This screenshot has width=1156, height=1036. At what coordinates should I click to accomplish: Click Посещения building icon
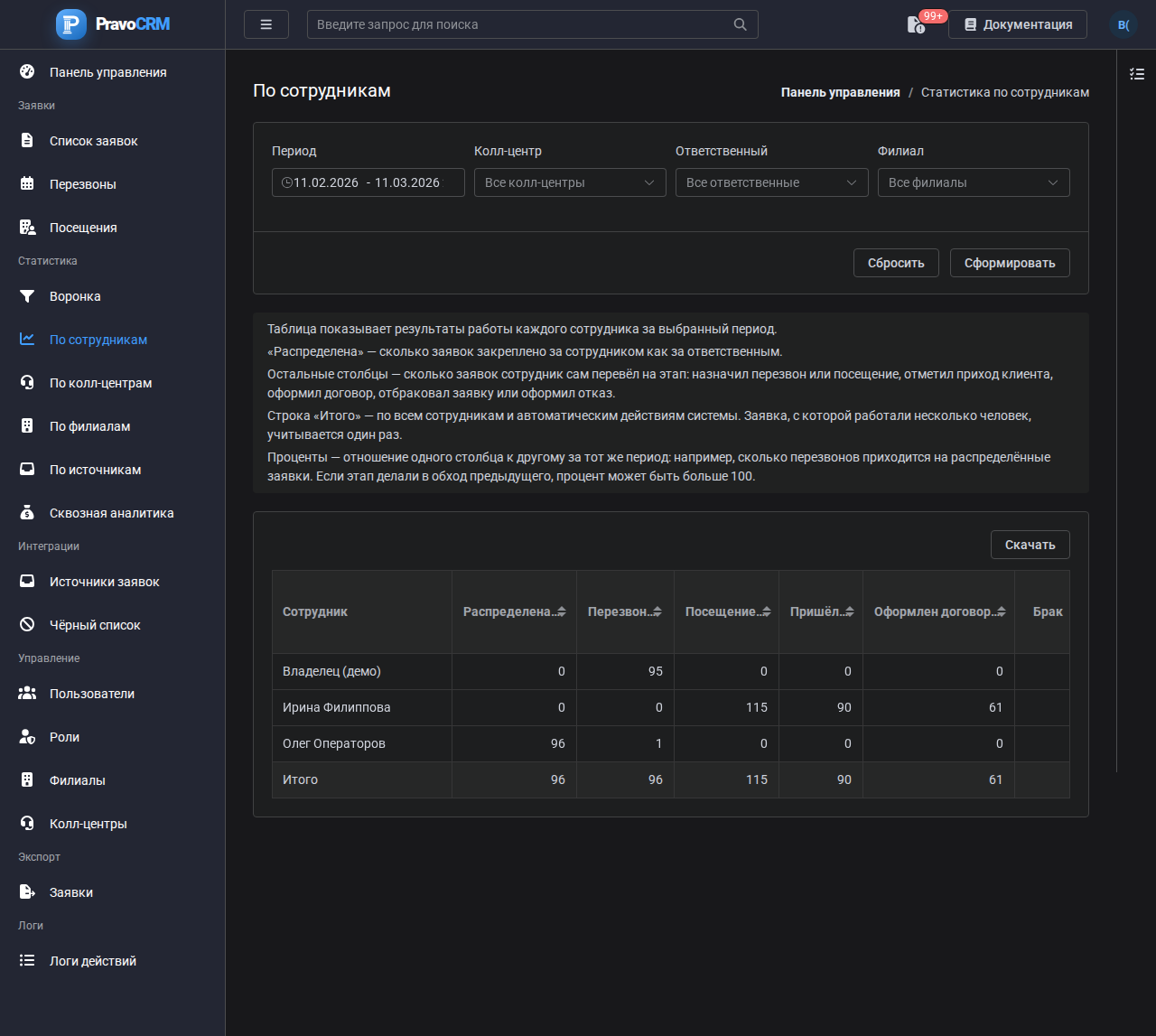27,228
